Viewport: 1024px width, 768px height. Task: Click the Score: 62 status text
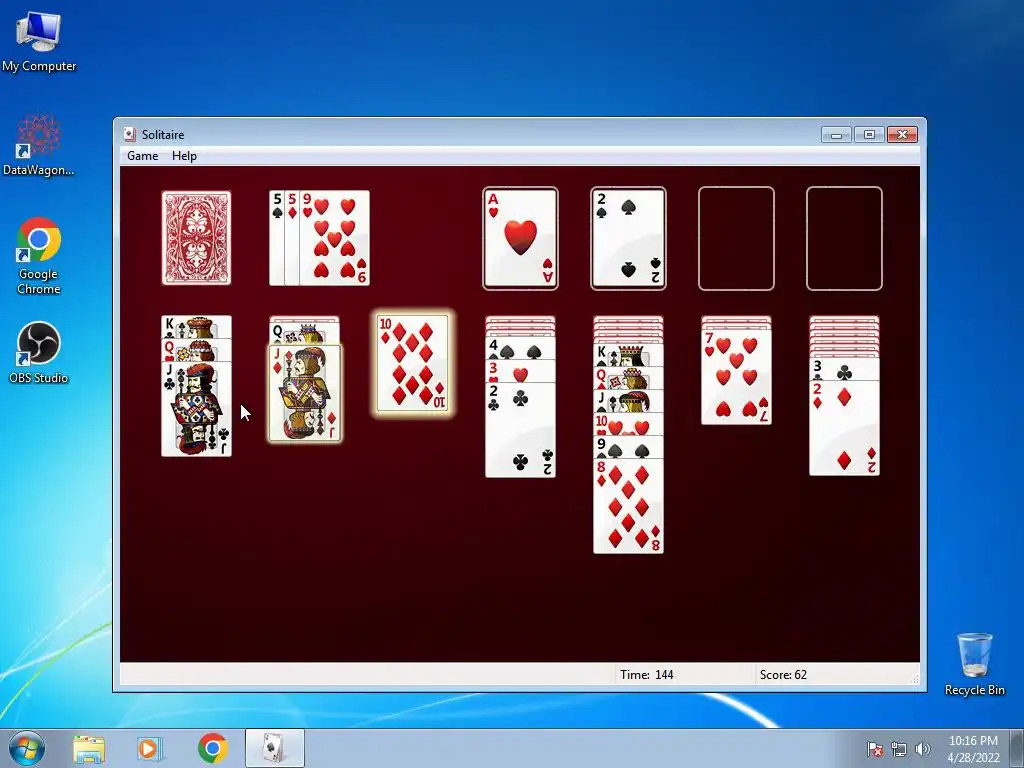783,675
